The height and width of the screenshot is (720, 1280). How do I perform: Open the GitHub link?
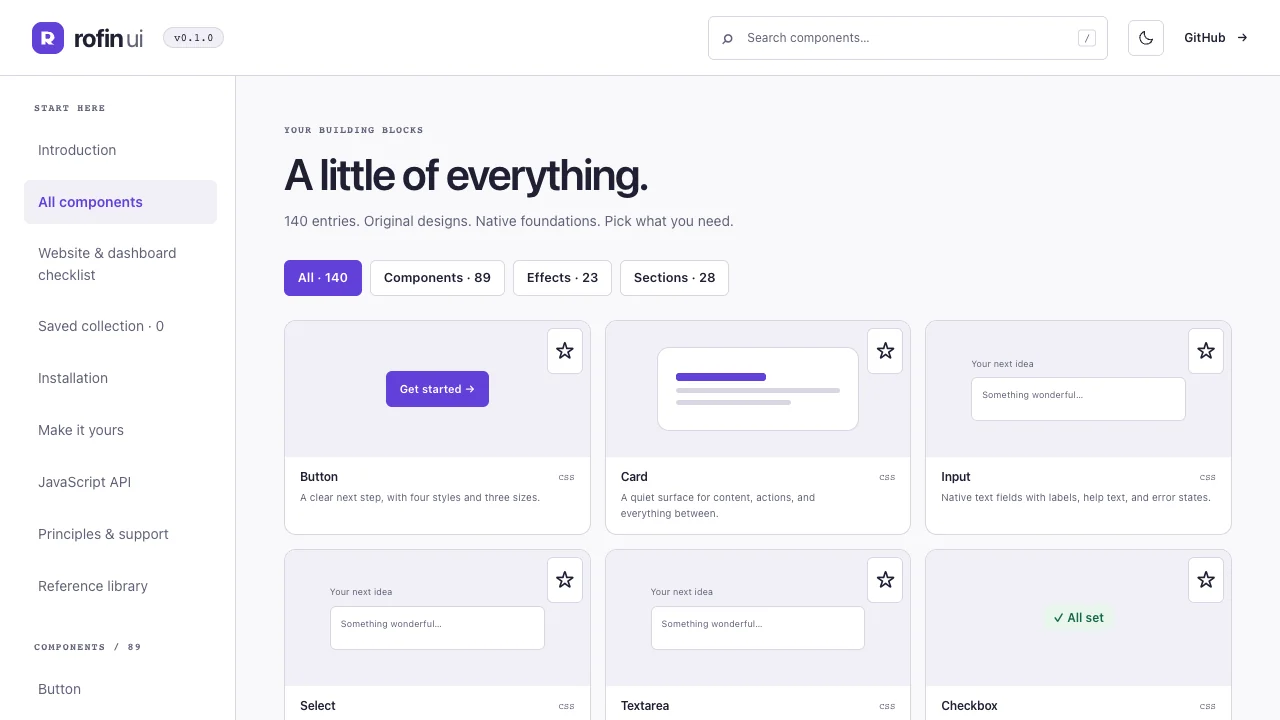(x=1216, y=38)
